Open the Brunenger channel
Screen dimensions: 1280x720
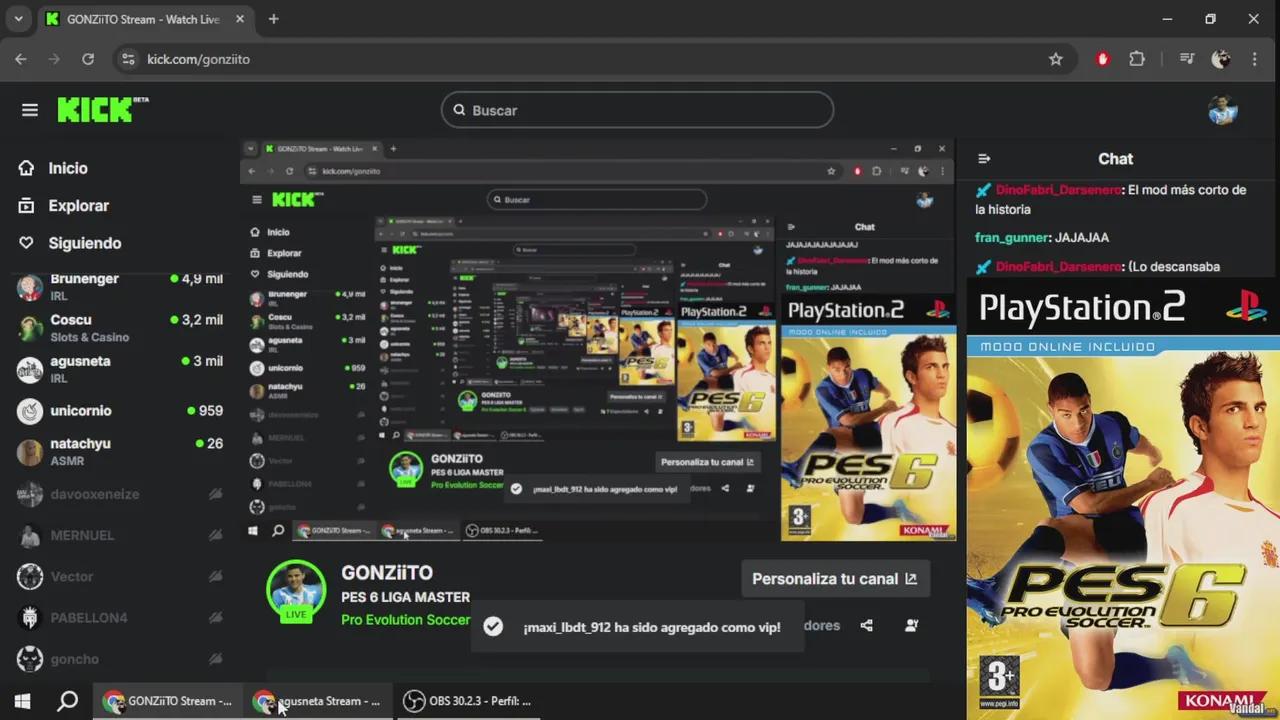(120, 287)
